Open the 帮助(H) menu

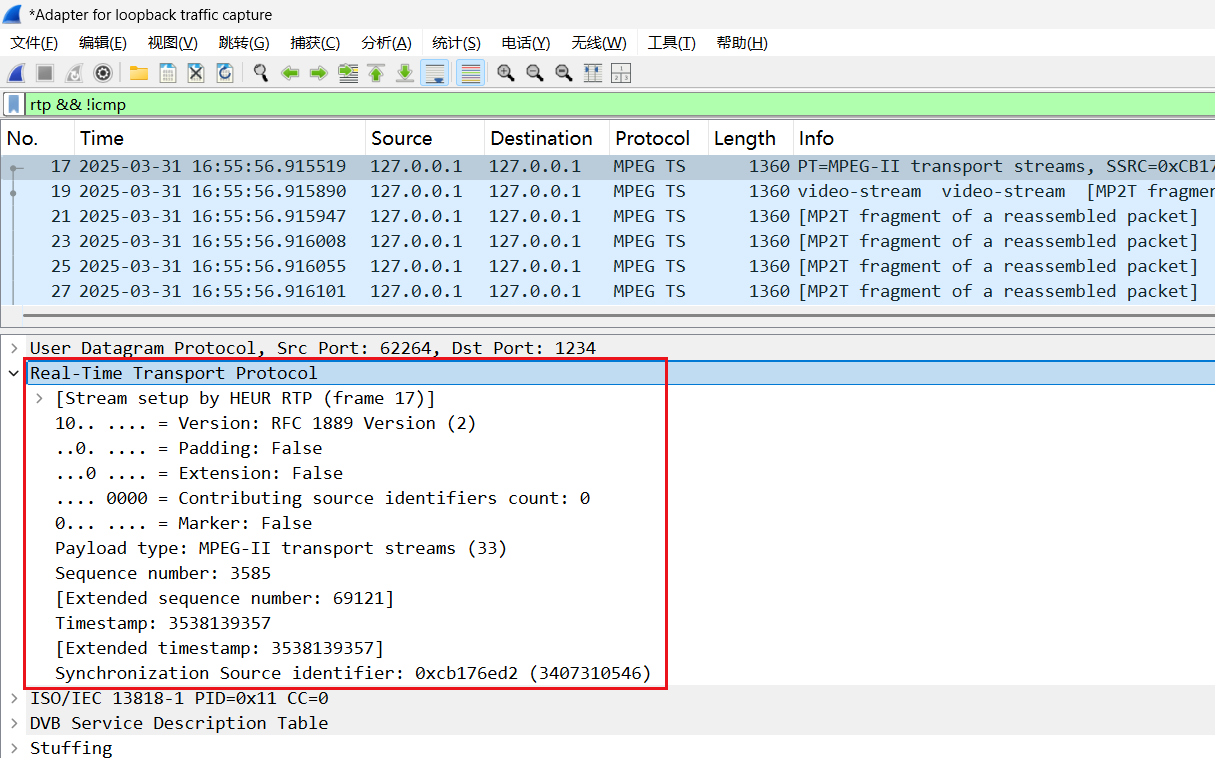point(742,43)
